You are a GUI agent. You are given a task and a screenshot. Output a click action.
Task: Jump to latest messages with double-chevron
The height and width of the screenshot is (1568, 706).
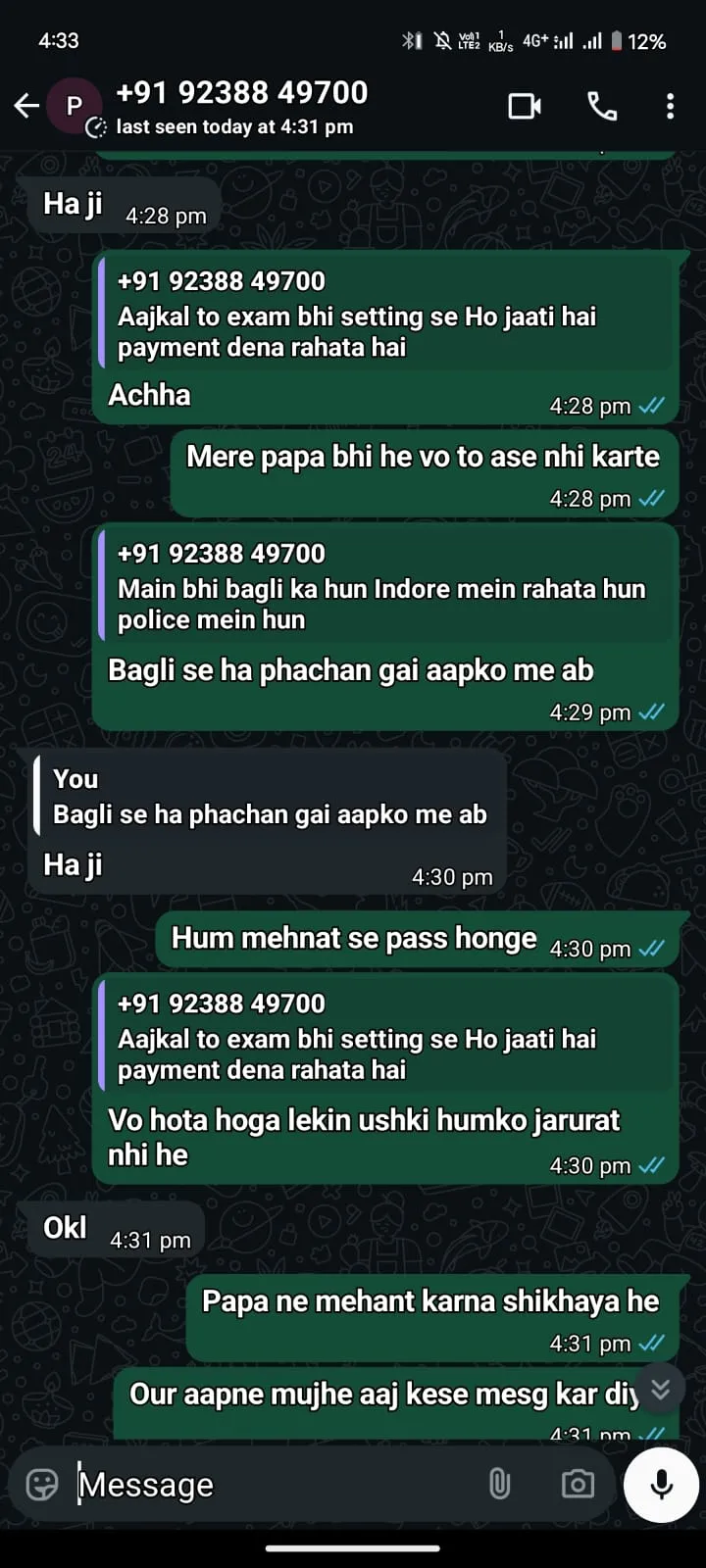[661, 1389]
